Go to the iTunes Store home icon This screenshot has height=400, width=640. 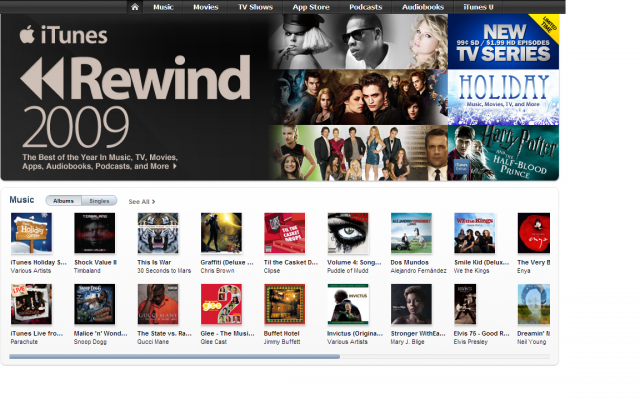[x=135, y=7]
